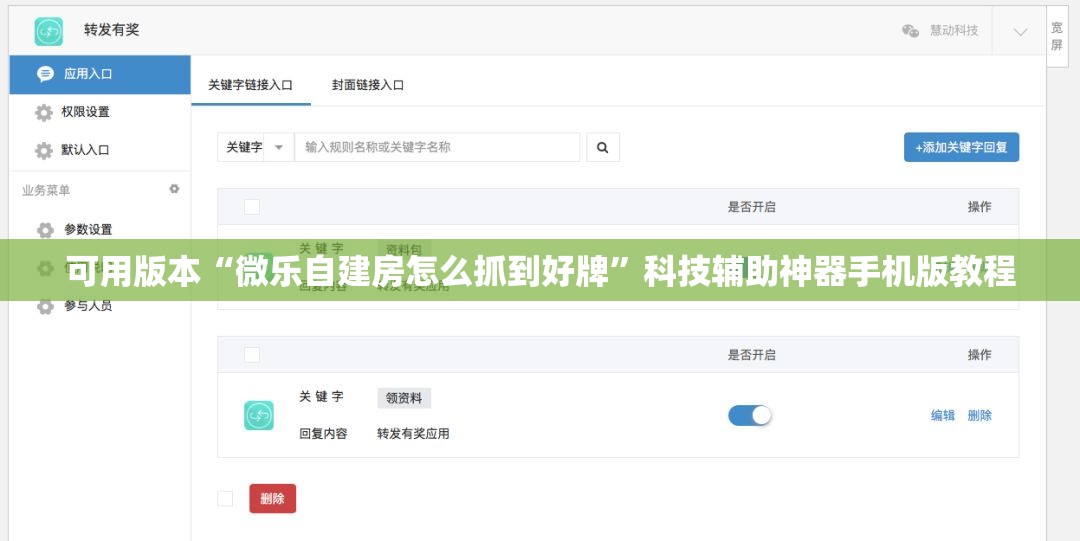Click the 领资料 keyword tag

click(x=404, y=398)
